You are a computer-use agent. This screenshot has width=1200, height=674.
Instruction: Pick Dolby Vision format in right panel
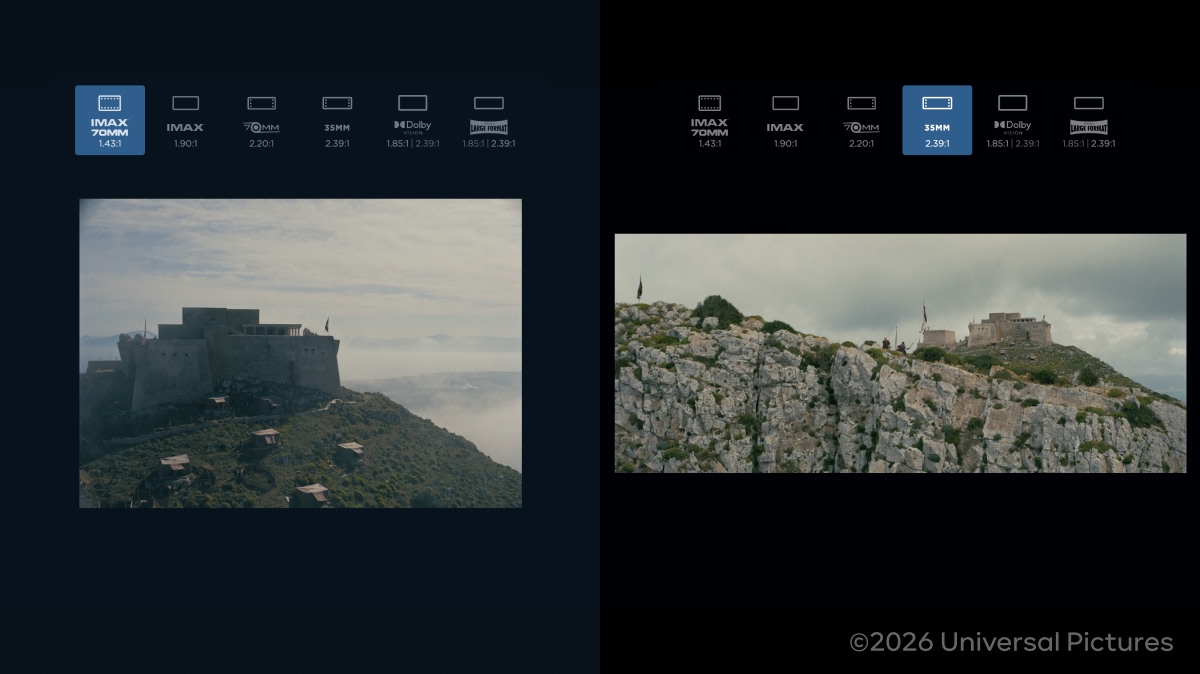(1013, 120)
